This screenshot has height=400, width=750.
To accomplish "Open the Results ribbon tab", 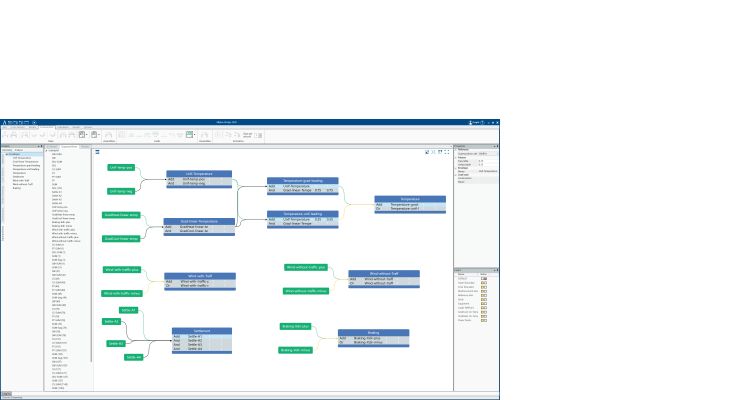I will tap(76, 127).
